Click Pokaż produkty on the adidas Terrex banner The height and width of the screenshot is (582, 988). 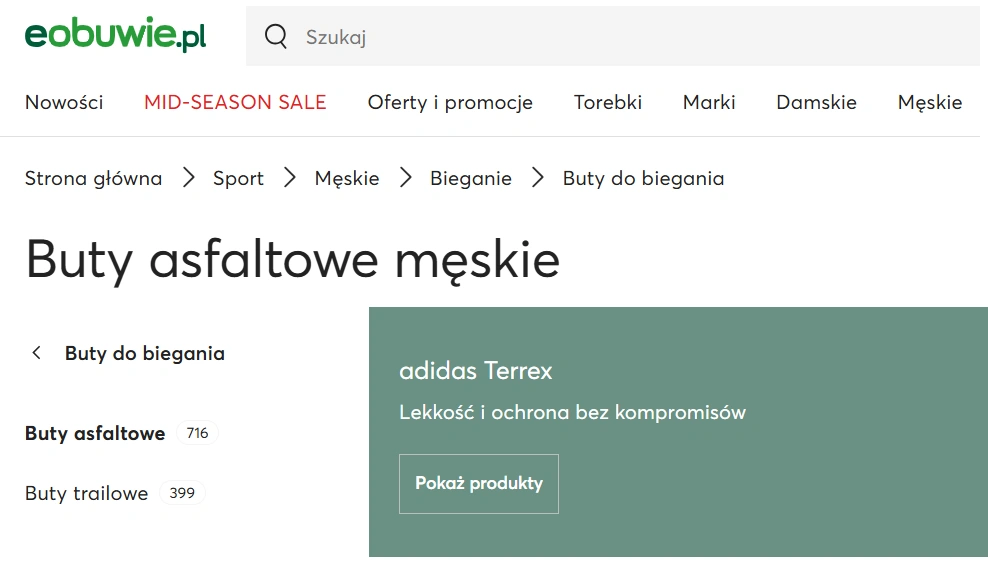(x=478, y=483)
